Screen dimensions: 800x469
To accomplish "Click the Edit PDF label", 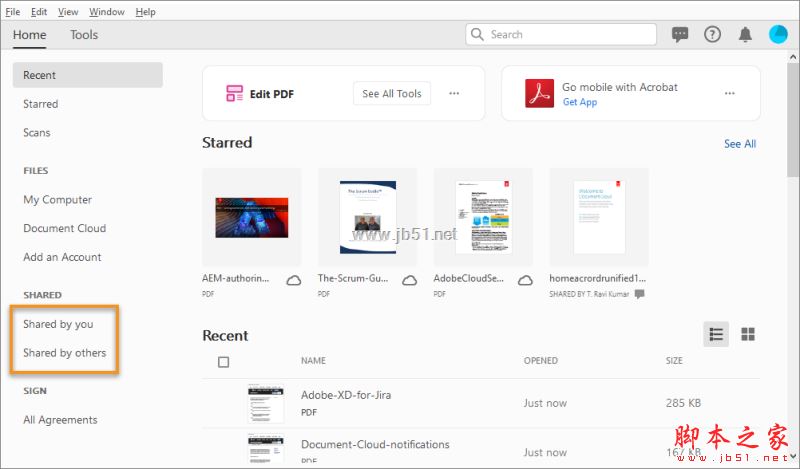I will click(x=272, y=94).
